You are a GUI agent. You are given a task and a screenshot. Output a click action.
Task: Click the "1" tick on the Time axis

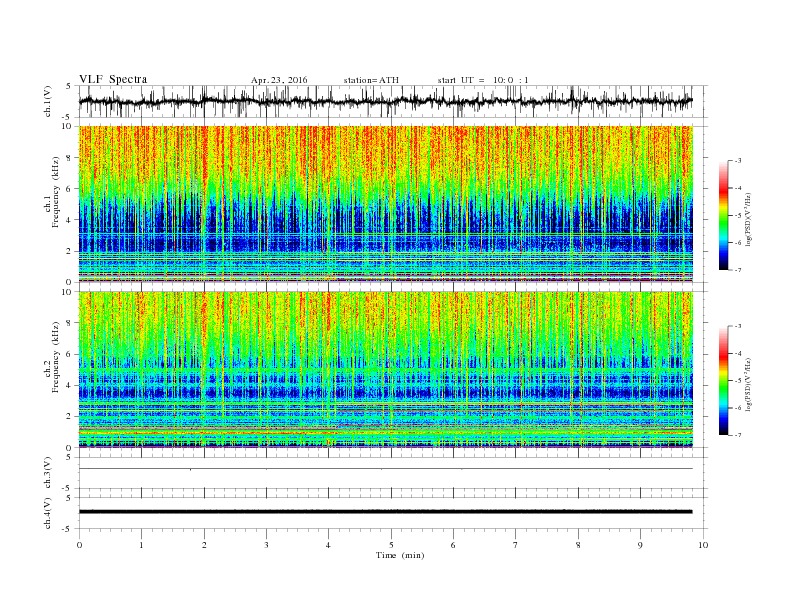[x=141, y=545]
